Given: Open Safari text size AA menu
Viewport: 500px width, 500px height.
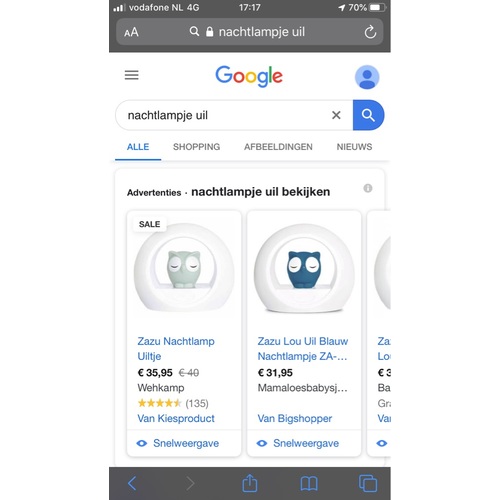Looking at the screenshot, I should coord(131,32).
